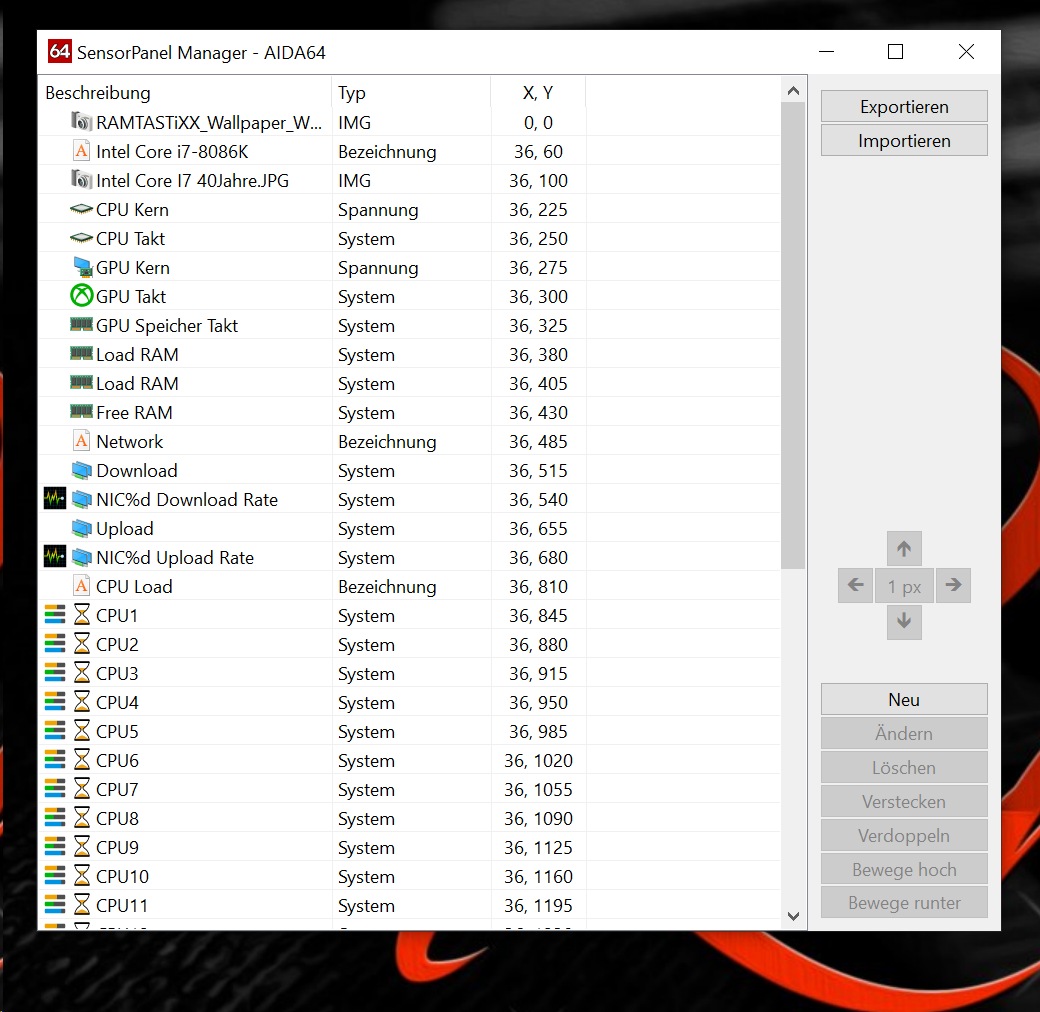Create a new item with the Neu button
Screen dimensions: 1040x1012
point(904,700)
